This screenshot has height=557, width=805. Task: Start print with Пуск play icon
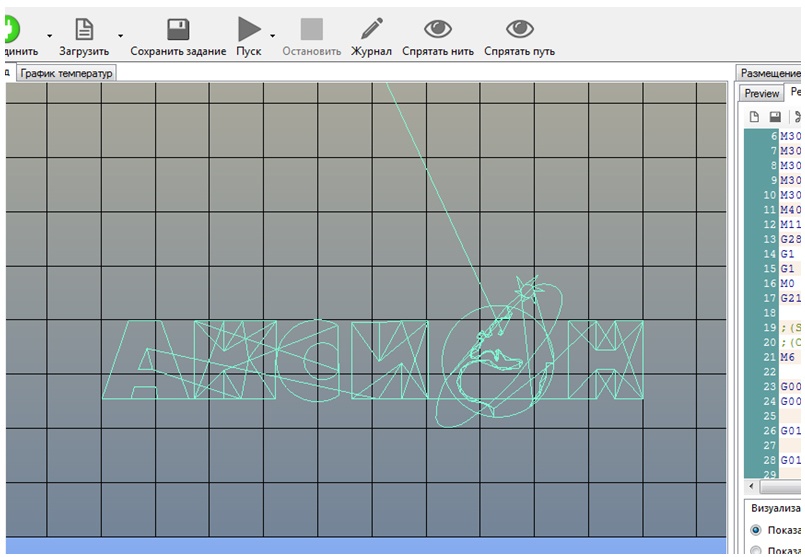pos(249,29)
